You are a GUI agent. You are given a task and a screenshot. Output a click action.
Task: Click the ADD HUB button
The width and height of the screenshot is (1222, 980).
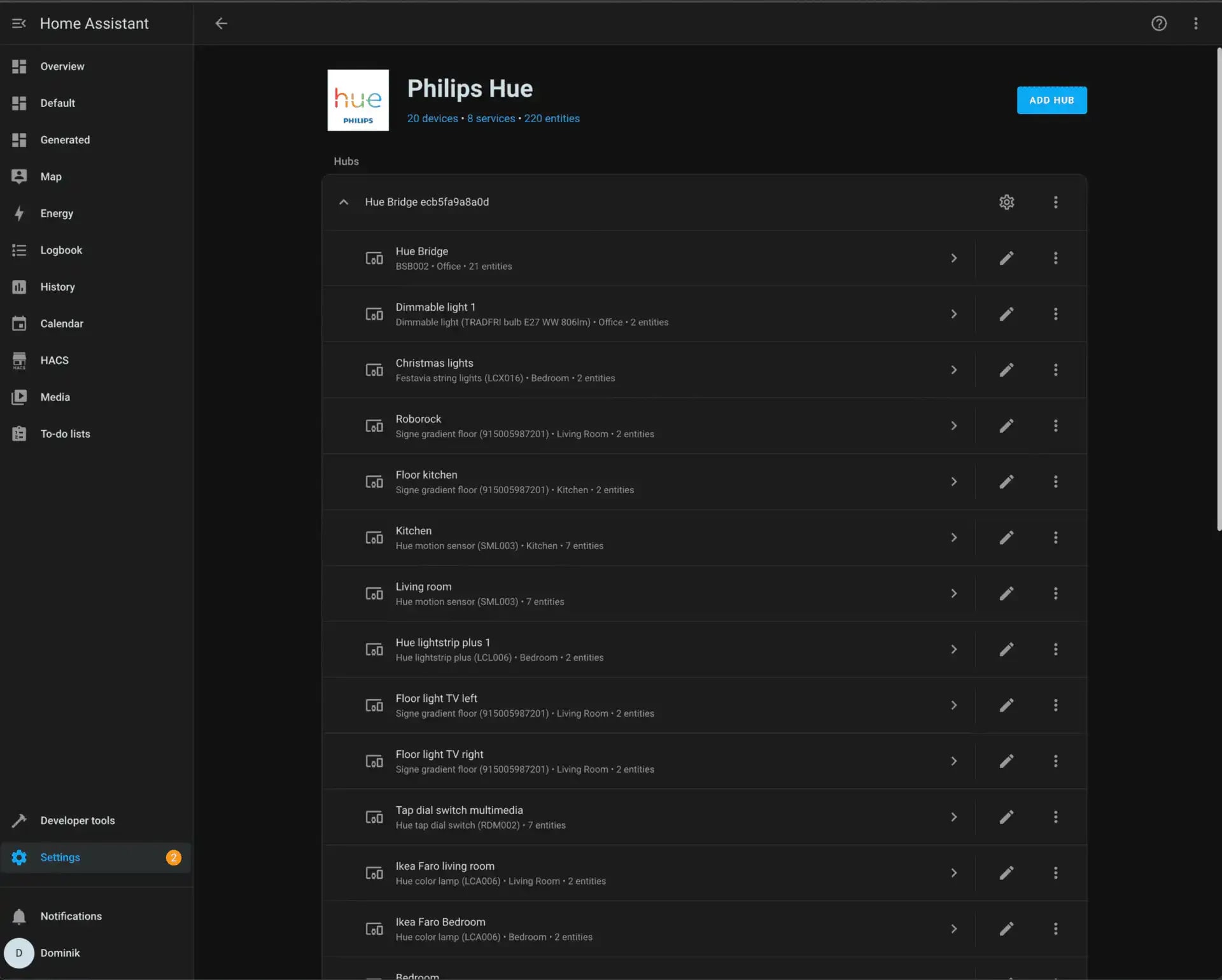[1051, 100]
